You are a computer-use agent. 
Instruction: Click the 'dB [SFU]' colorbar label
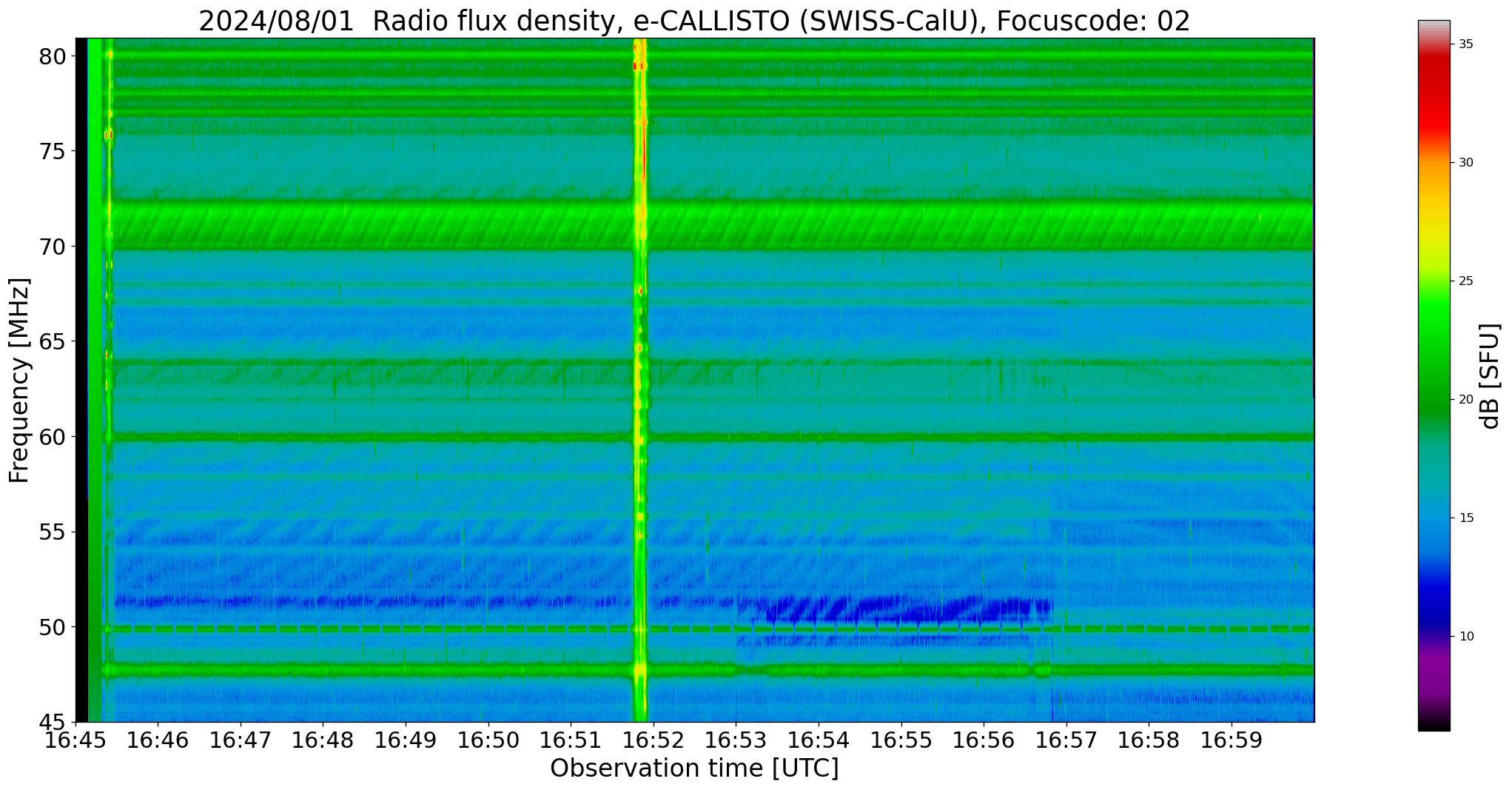click(x=1491, y=376)
